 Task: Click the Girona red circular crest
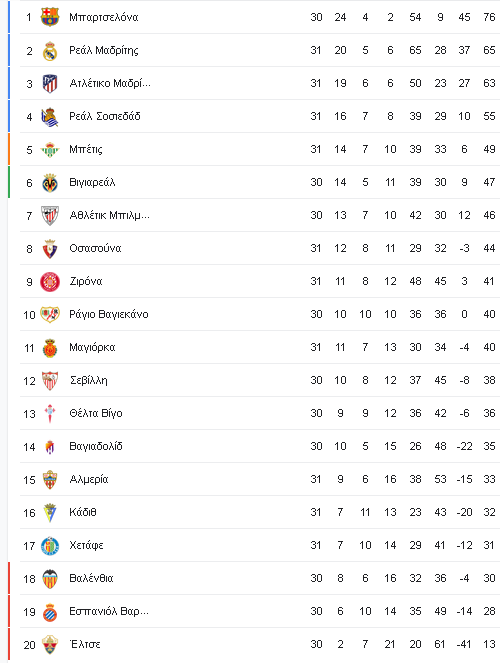tap(50, 282)
